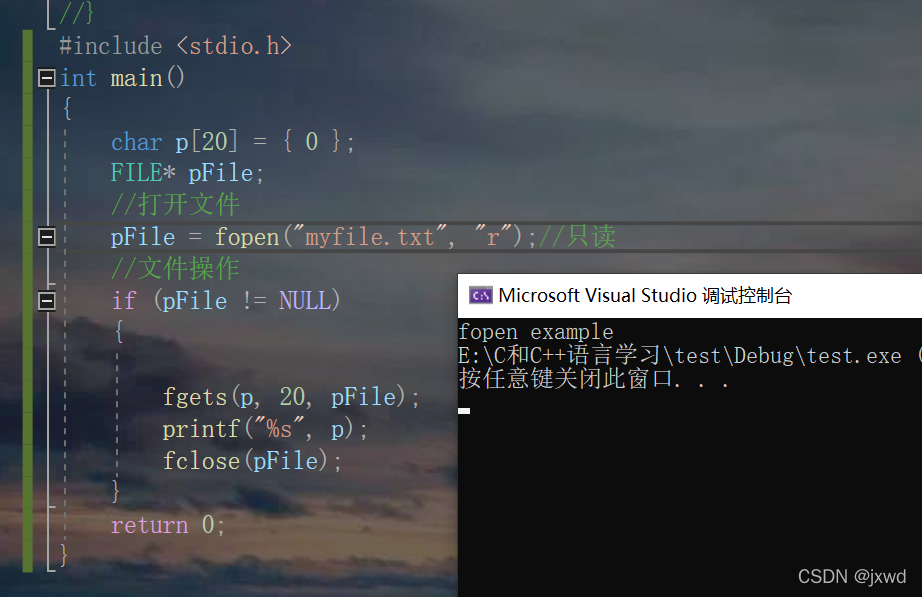This screenshot has width=922, height=597.
Task: Click the return 0 statement
Action: coord(168,525)
